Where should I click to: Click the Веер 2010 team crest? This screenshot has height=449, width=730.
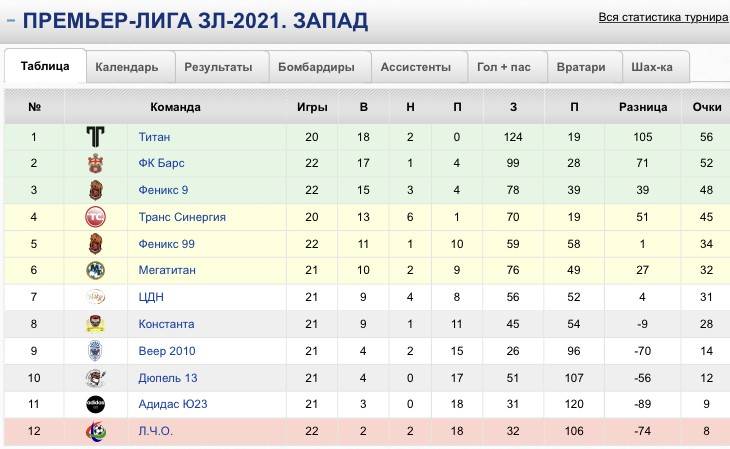tap(96, 351)
